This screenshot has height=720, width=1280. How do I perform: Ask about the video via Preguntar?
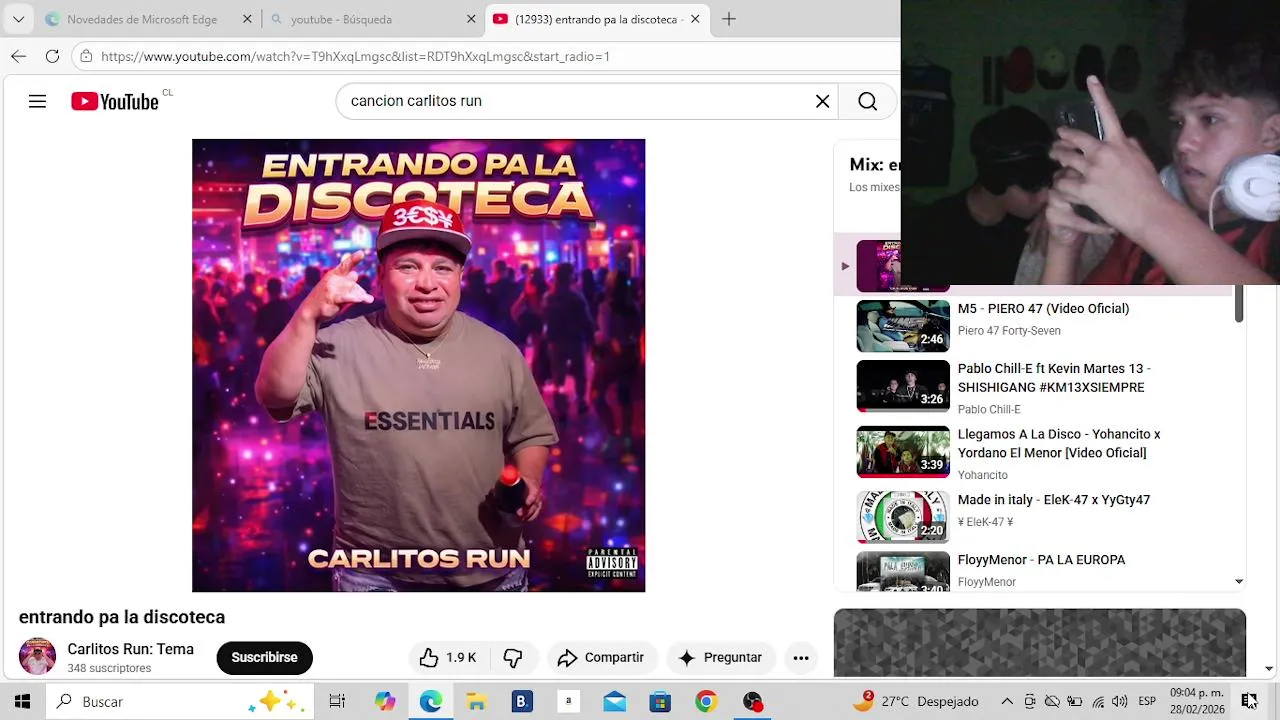click(x=720, y=657)
